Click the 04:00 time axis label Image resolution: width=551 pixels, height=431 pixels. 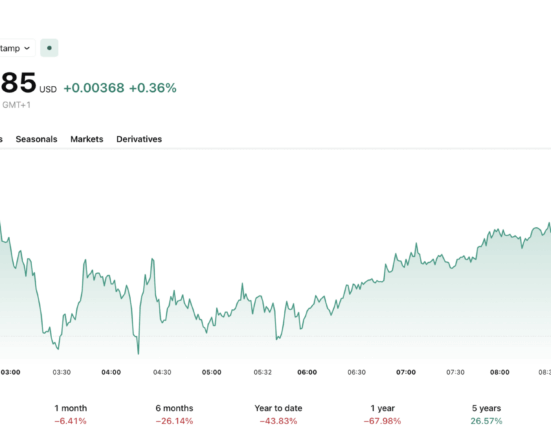(111, 372)
